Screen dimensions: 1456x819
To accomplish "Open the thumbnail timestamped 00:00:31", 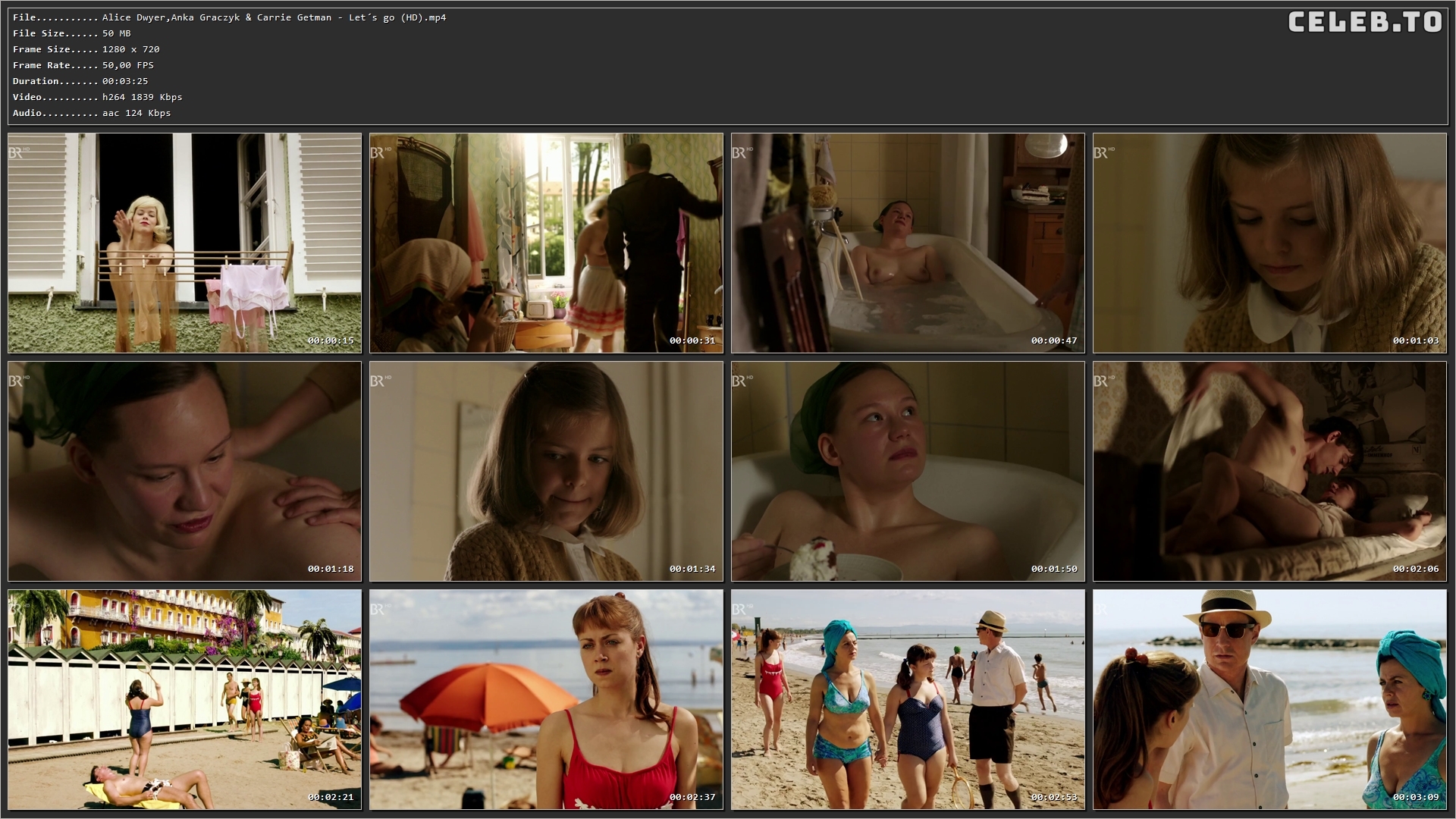I will tap(546, 243).
